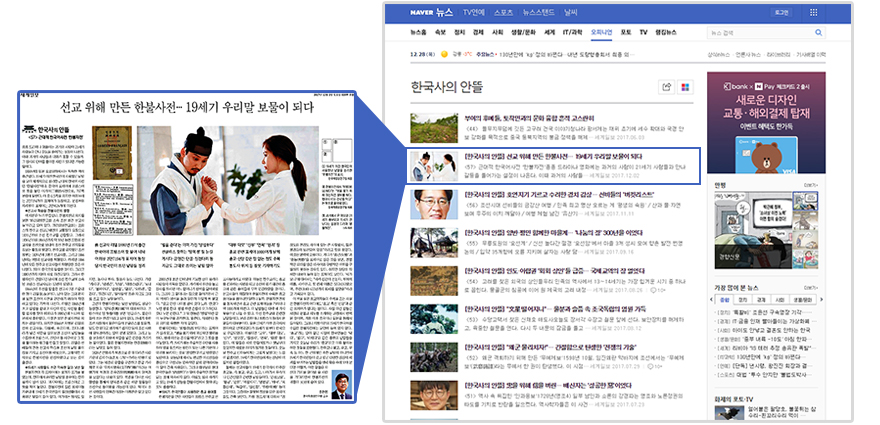Select 사회 tab in 가장 많이 본 뉴스
Image resolution: width=880 pixels, height=425 pixels.
tap(780, 300)
